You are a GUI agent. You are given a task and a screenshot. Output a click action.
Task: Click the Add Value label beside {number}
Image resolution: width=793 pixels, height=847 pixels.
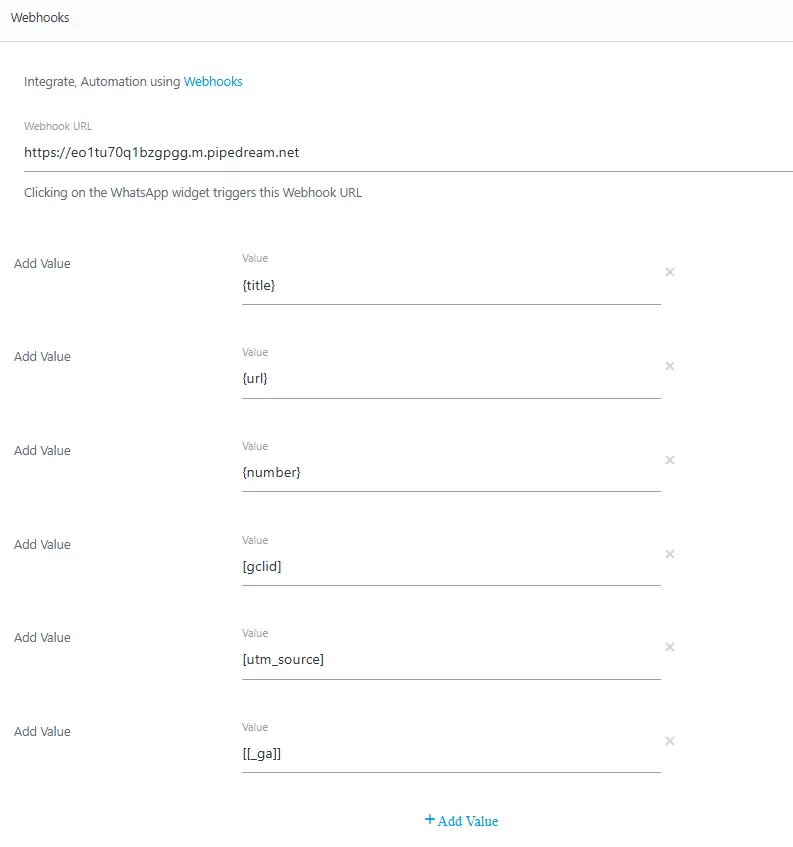pyautogui.click(x=42, y=451)
